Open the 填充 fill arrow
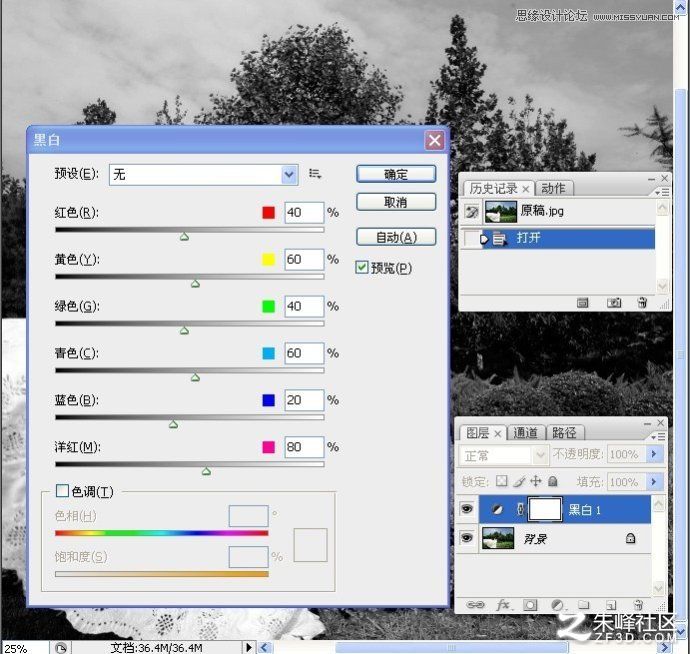Image resolution: width=690 pixels, height=654 pixels. [x=653, y=481]
